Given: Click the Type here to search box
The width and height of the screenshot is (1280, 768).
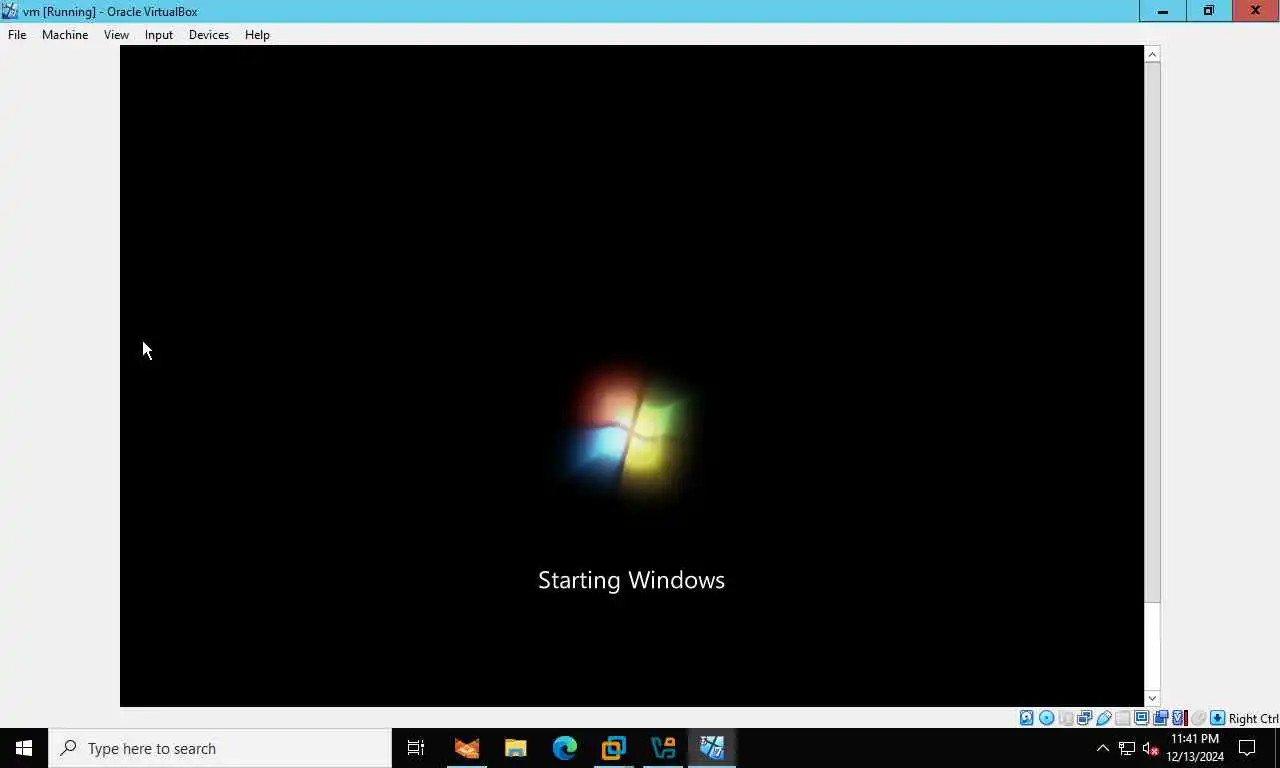Looking at the screenshot, I should [x=220, y=748].
